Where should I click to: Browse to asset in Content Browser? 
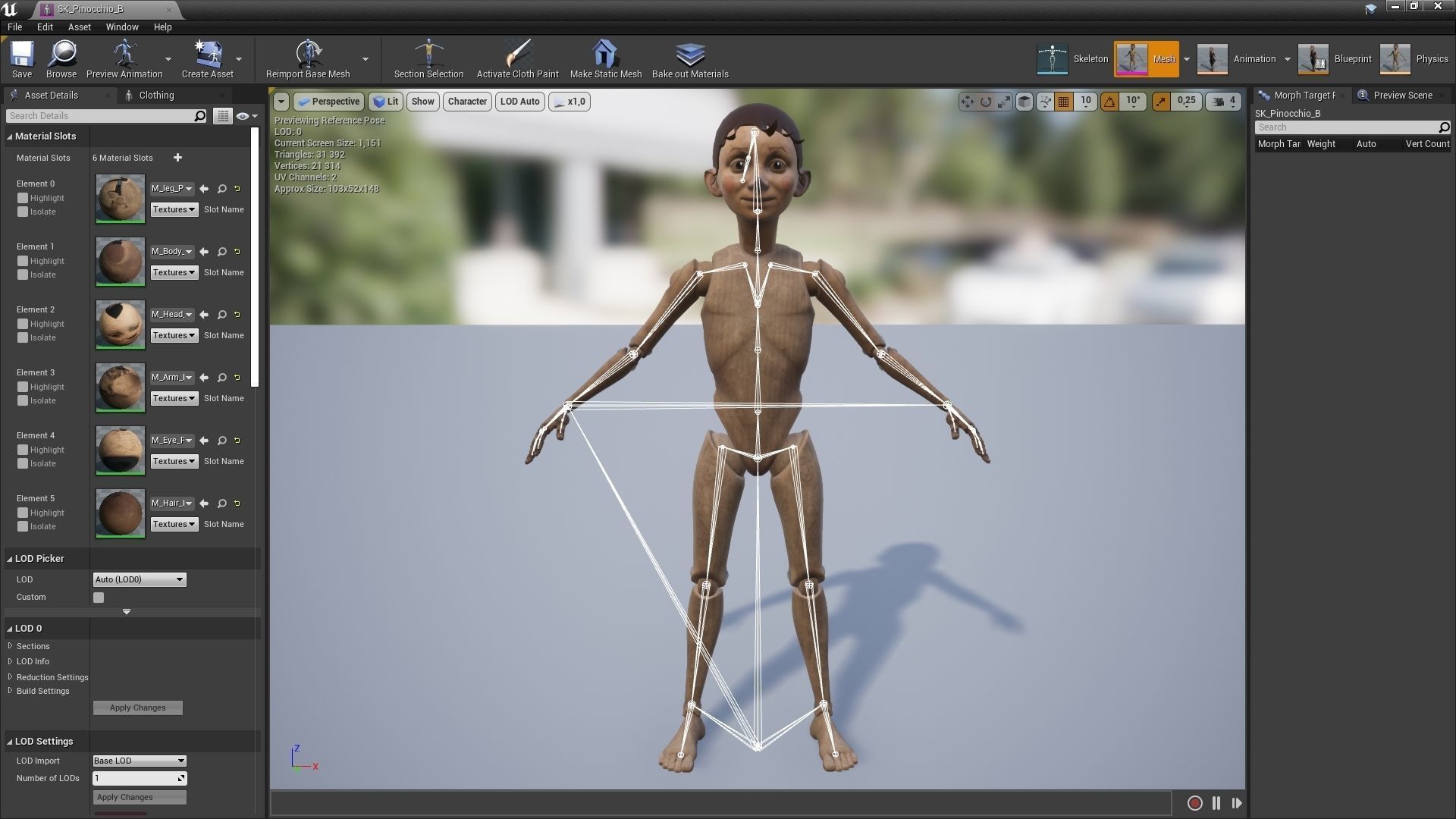coord(61,59)
